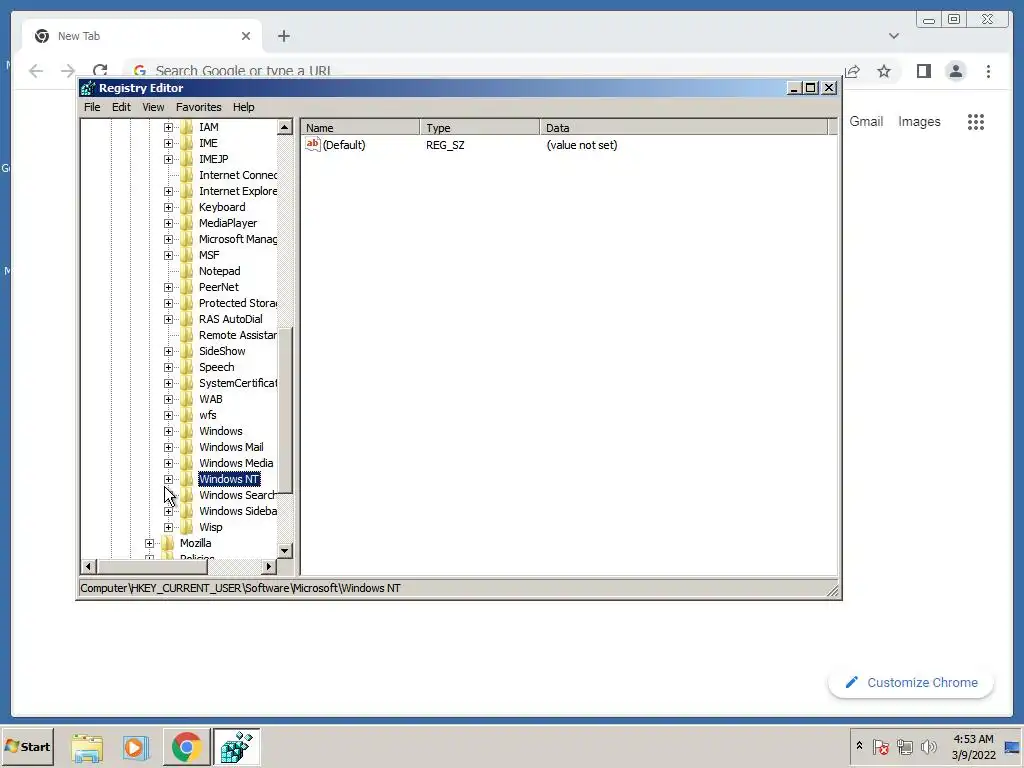Image resolution: width=1024 pixels, height=768 pixels.
Task: Open the File menu in Registry Editor
Action: [92, 107]
